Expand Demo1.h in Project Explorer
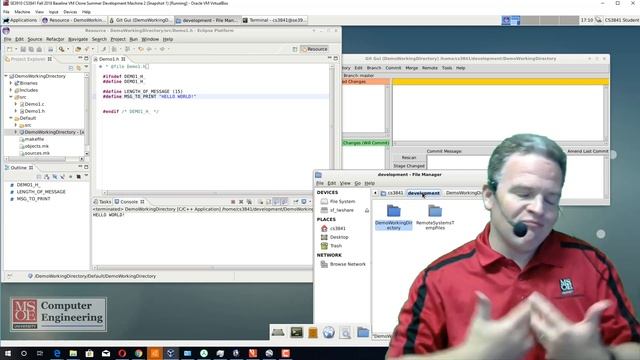 [x=16, y=111]
